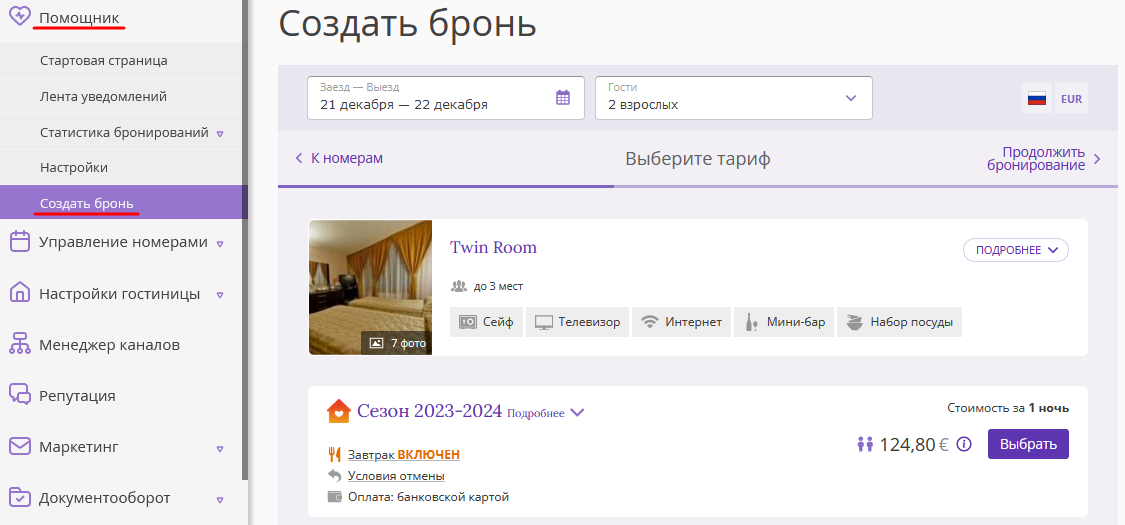Expand the Маркетинг menu arrow
The height and width of the screenshot is (525, 1125).
tap(220, 448)
